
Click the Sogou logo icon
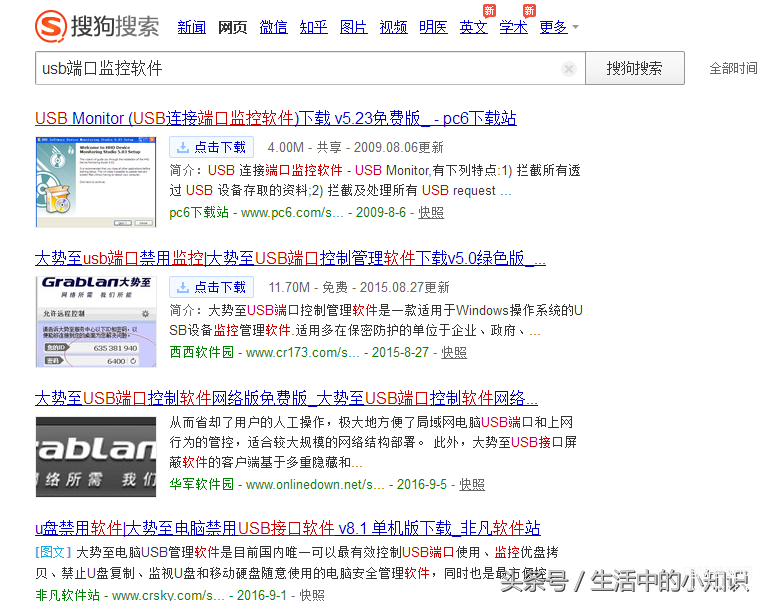pos(51,26)
